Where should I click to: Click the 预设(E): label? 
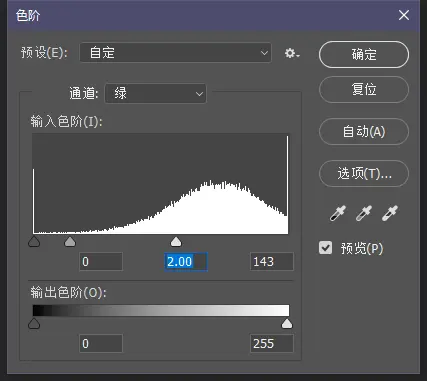coord(44,53)
